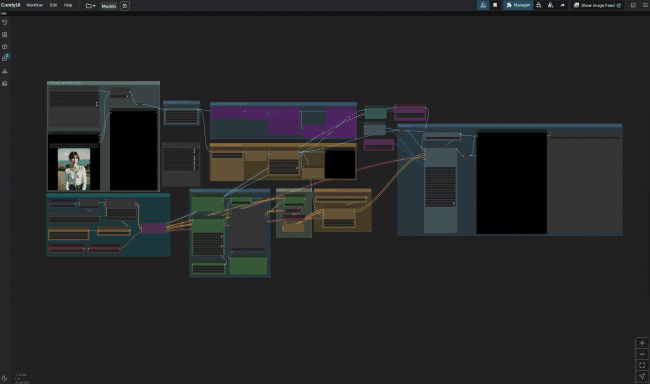Click the Models button
This screenshot has height=384, width=650.
(x=109, y=6)
